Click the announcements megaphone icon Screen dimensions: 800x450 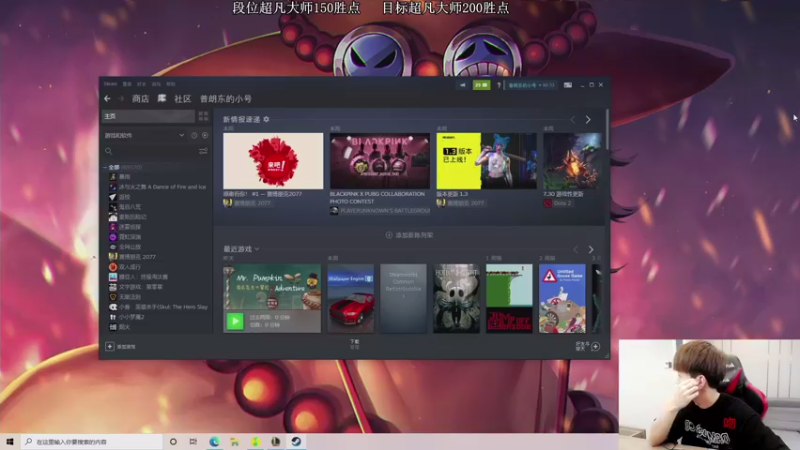tap(463, 85)
